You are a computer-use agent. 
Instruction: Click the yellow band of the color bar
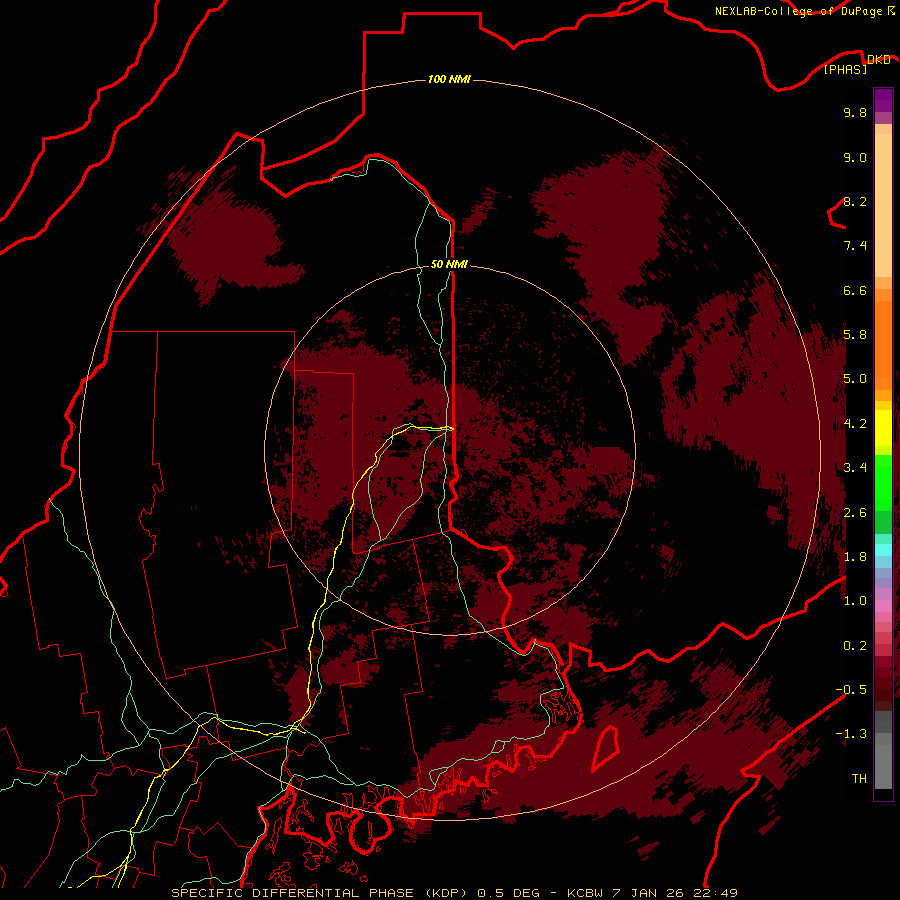click(x=883, y=428)
